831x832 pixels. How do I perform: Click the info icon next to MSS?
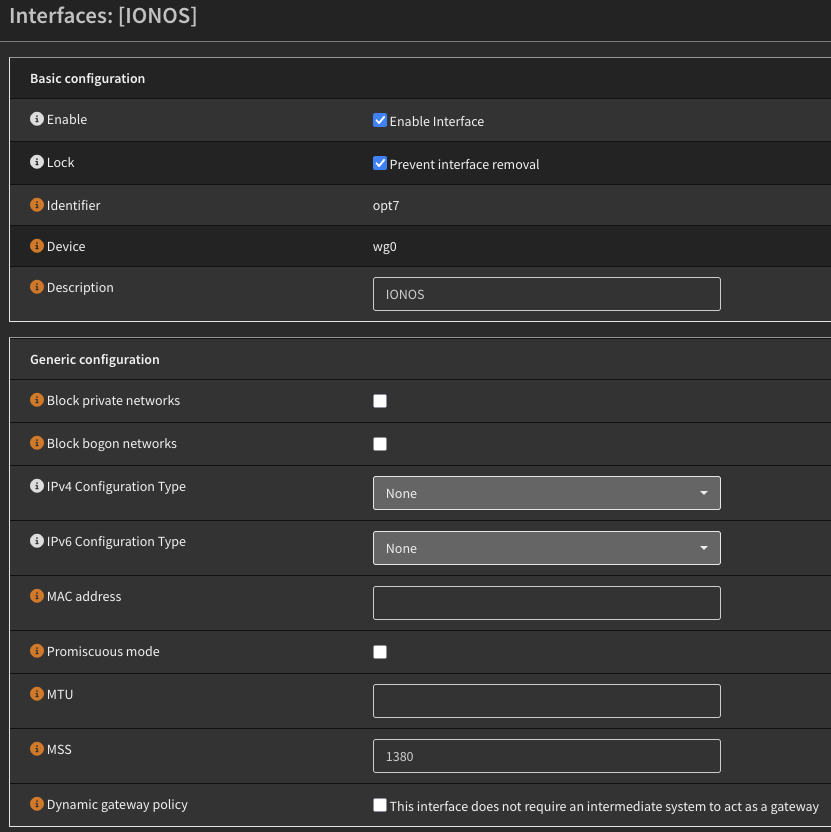click(37, 749)
